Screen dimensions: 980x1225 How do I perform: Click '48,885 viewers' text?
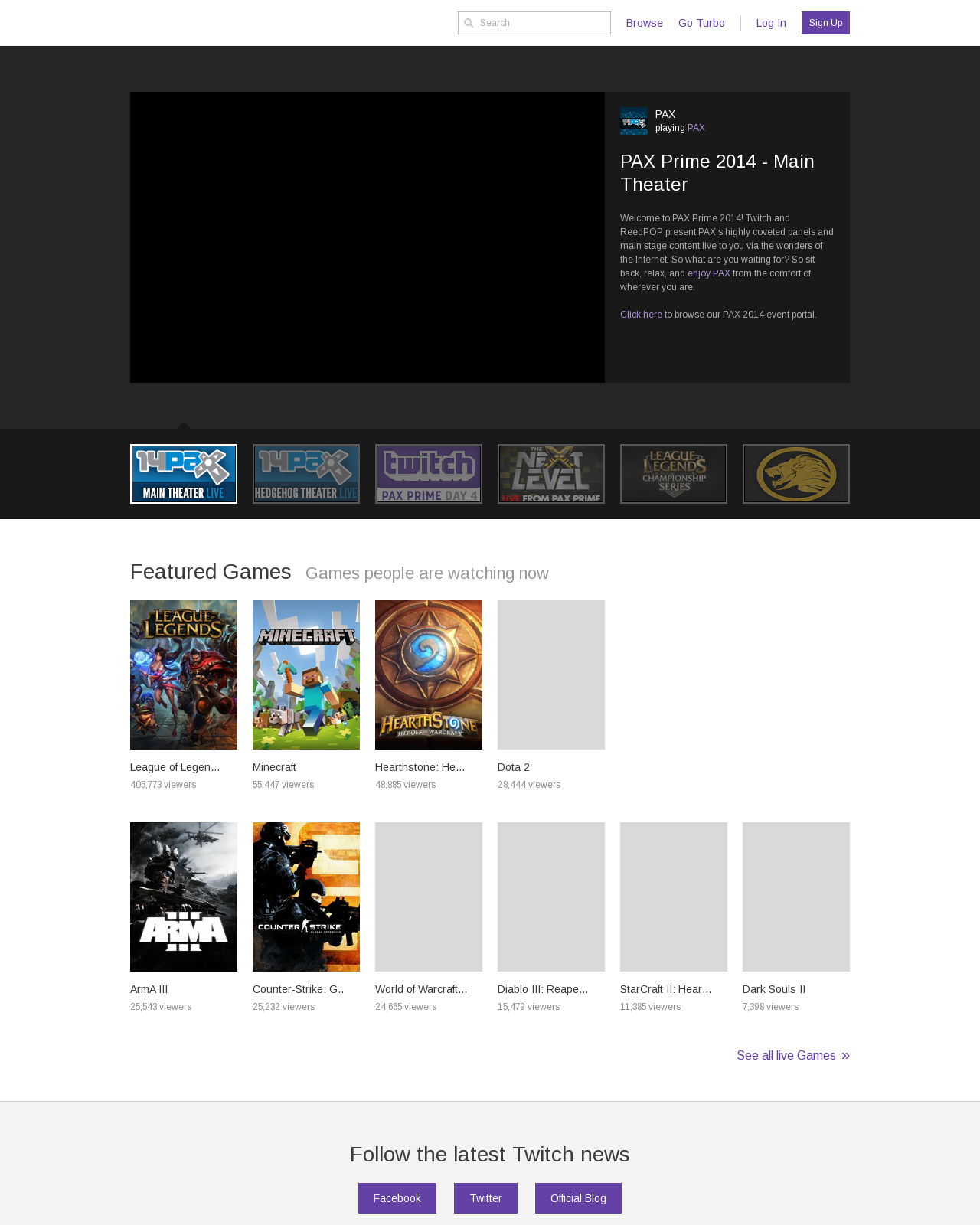coord(406,785)
